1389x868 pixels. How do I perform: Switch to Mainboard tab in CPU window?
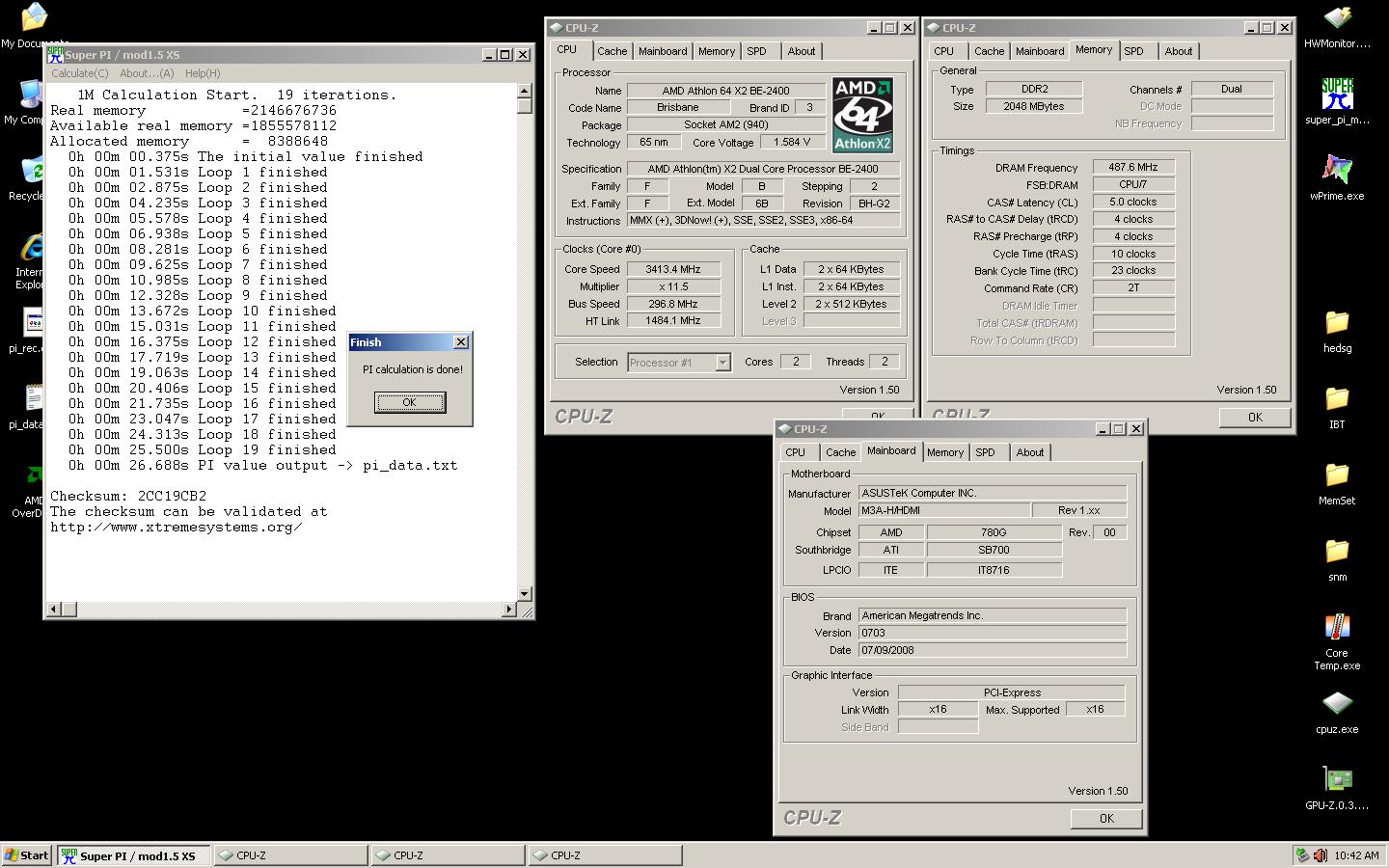click(x=663, y=51)
